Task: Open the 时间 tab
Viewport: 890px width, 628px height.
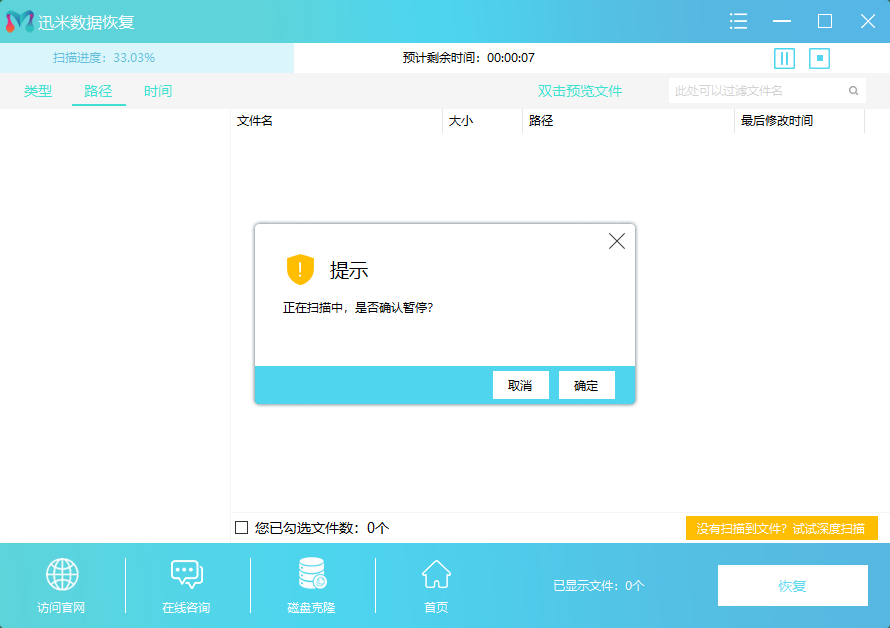Action: point(158,91)
